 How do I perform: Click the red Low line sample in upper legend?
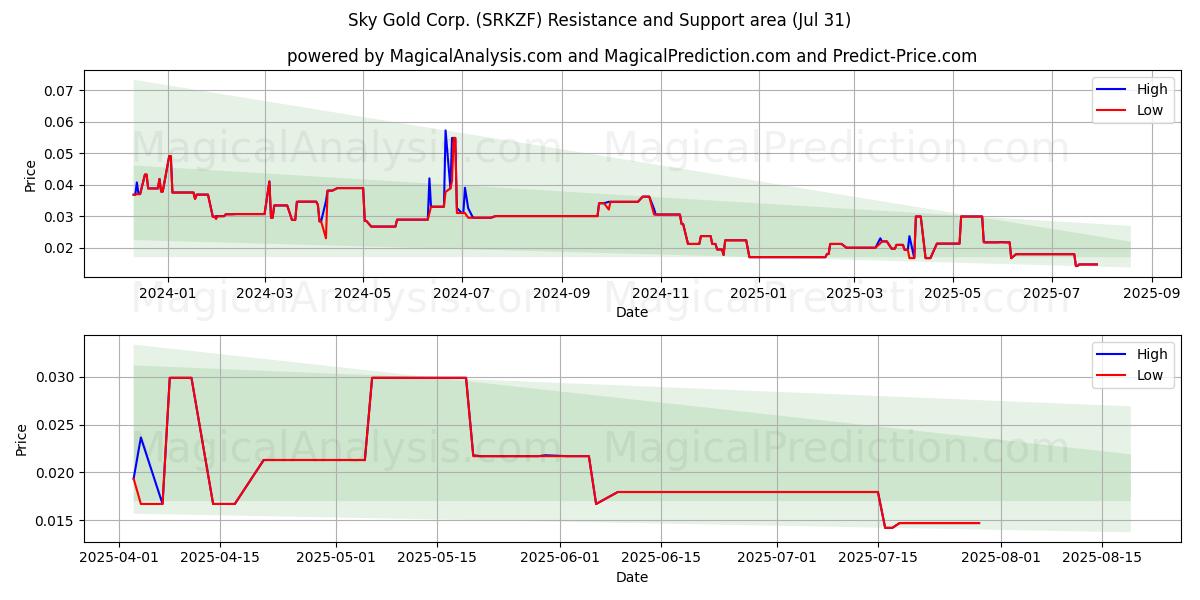coord(1112,111)
